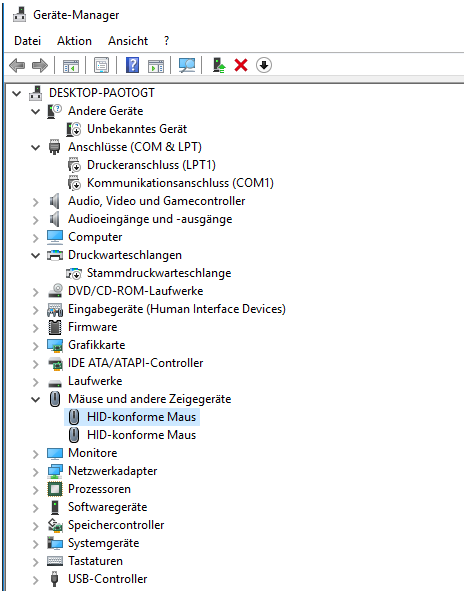Click the Netzwerkadapter label
The image size is (464, 612).
pos(113,471)
